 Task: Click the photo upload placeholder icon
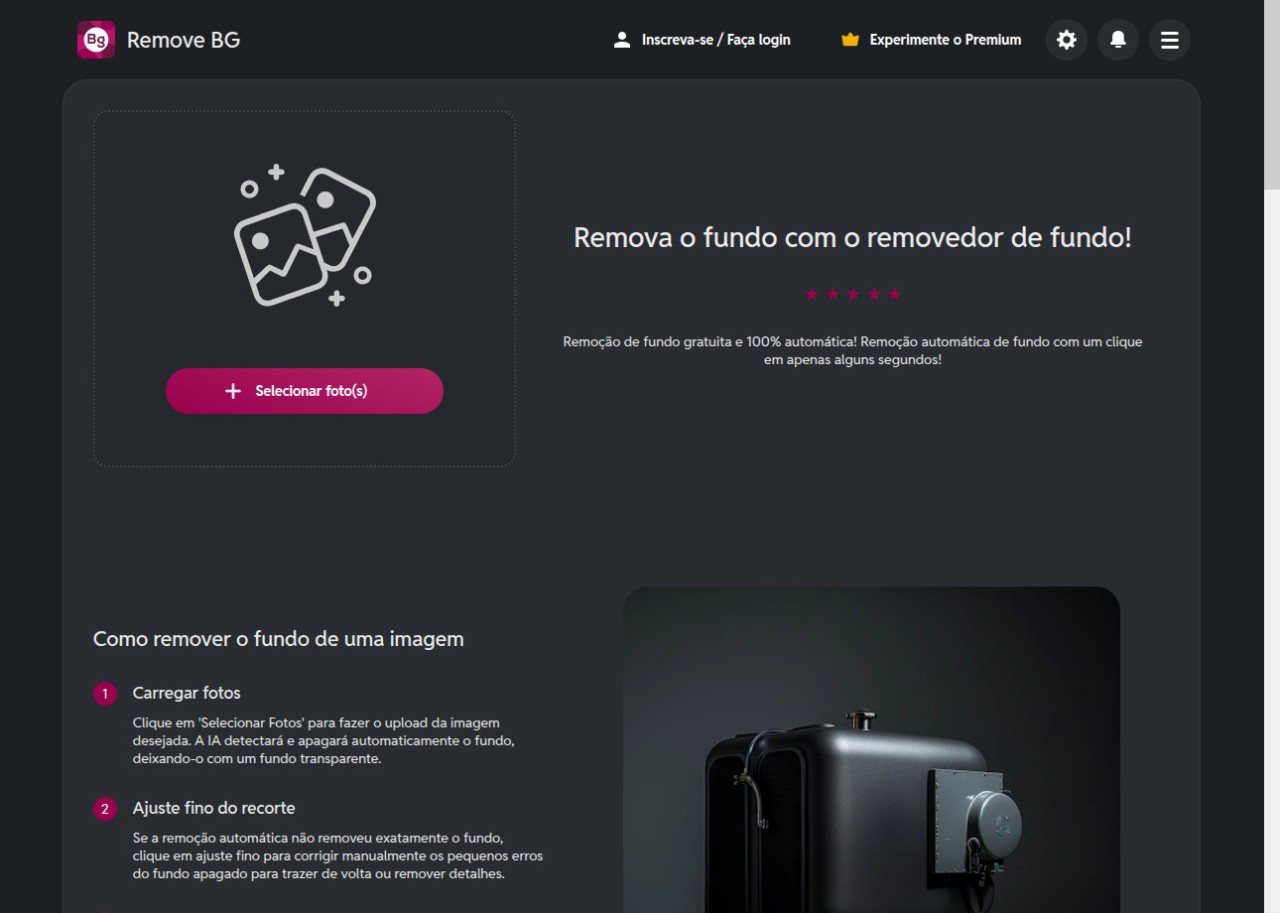point(305,236)
